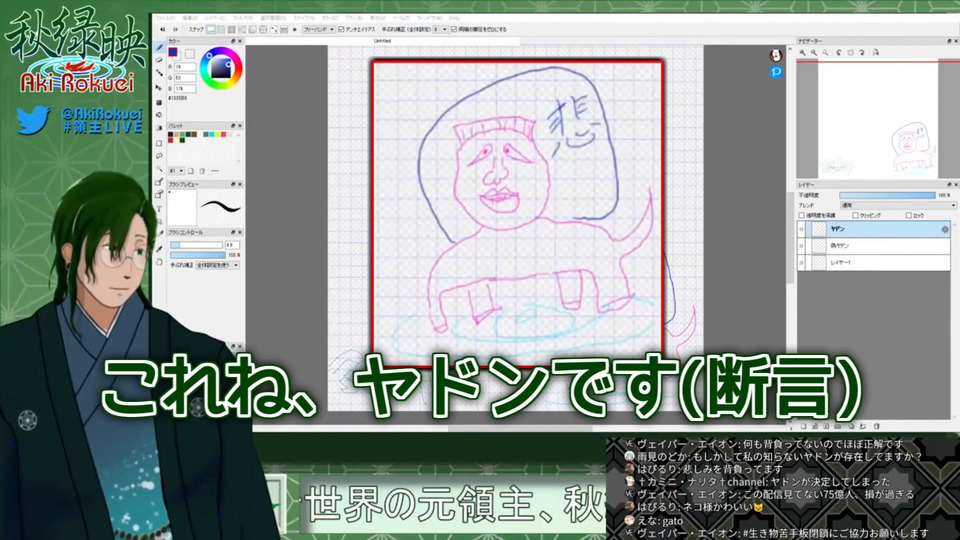Image resolution: width=960 pixels, height=540 pixels.
Task: Toggle visibility of レイヤー1 layer
Action: click(x=801, y=263)
